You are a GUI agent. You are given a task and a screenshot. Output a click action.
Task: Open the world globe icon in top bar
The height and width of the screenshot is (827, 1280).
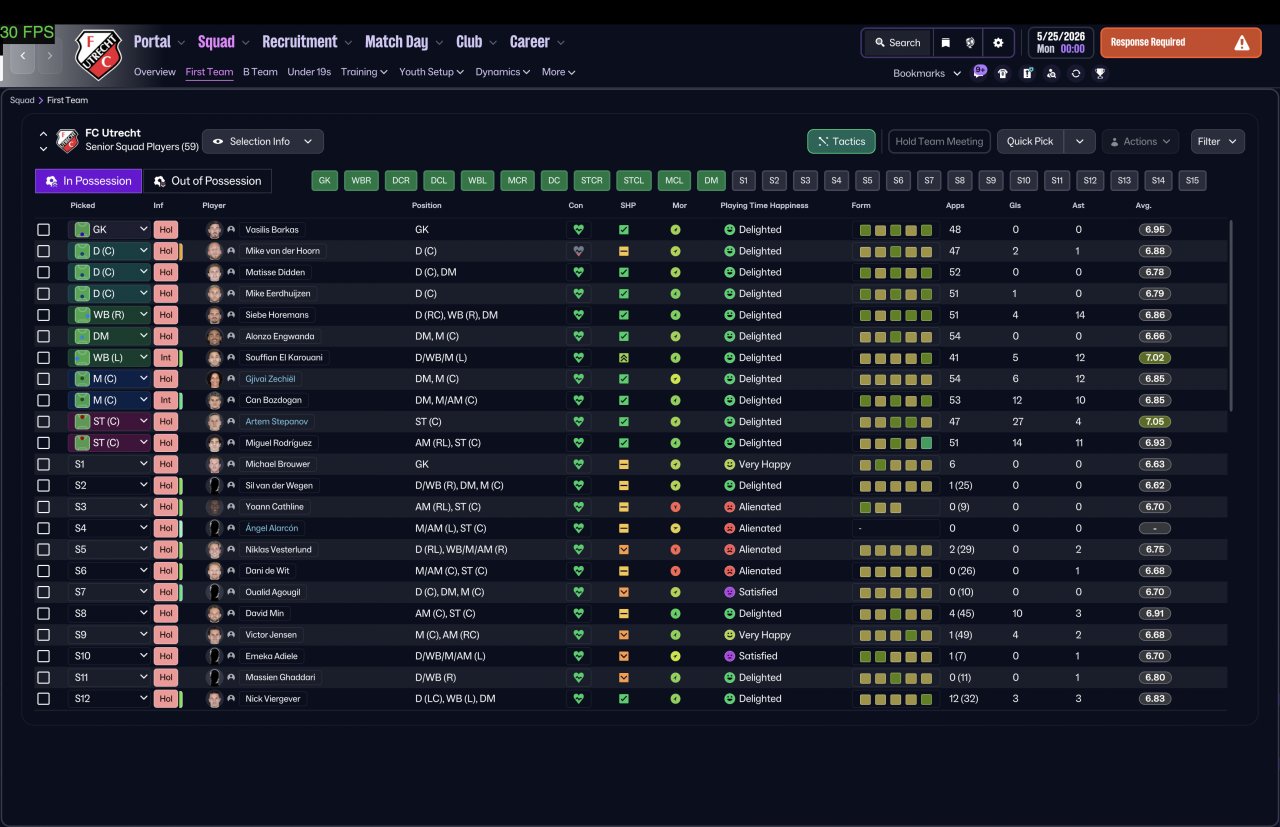(x=970, y=43)
